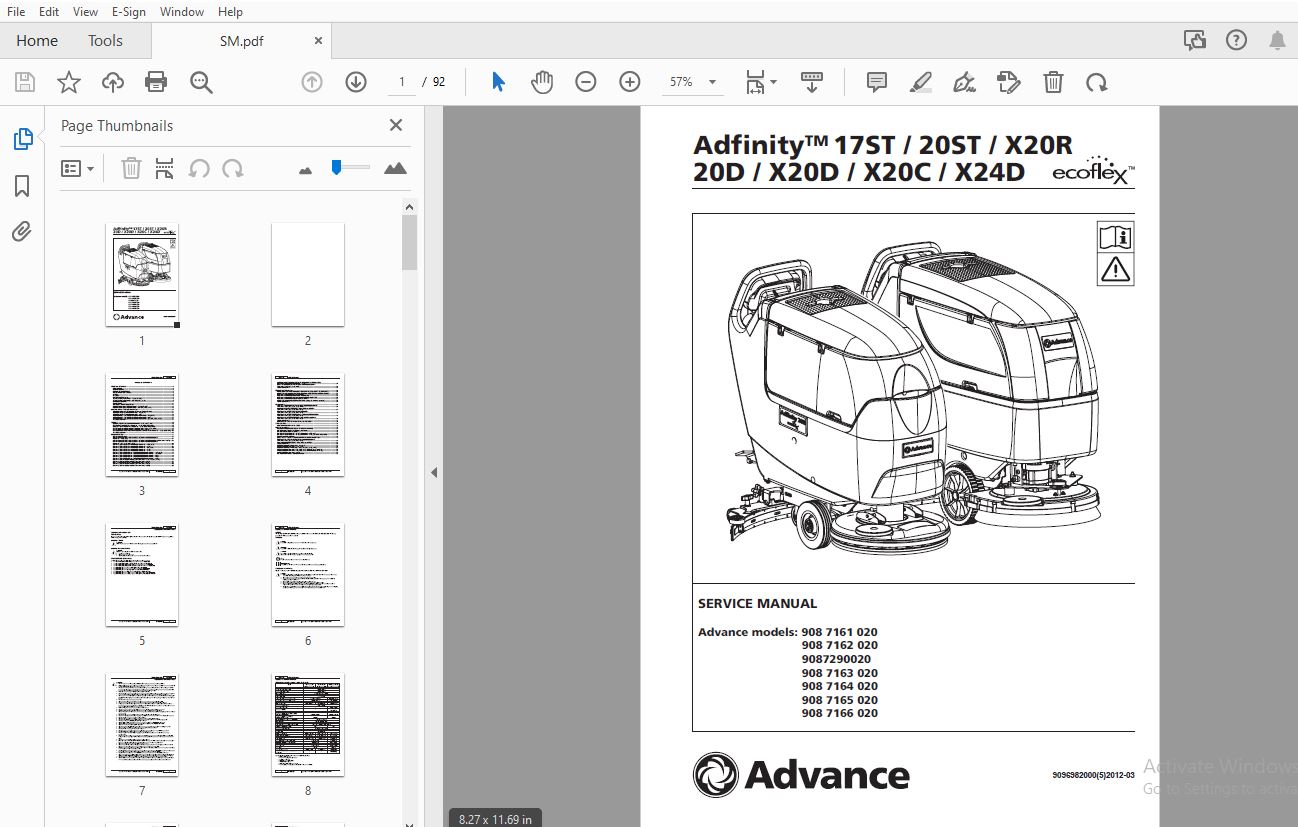
Task: Close the SM.pdf tab
Action: click(x=319, y=41)
